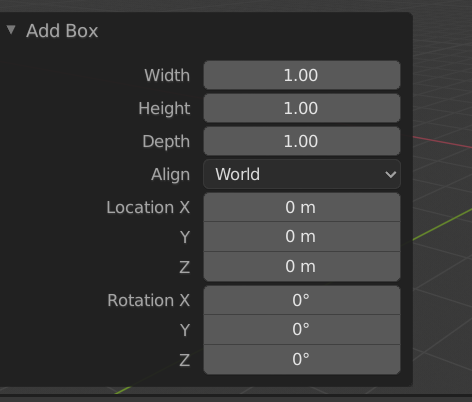
Task: Click the Height value field
Action: pos(302,108)
